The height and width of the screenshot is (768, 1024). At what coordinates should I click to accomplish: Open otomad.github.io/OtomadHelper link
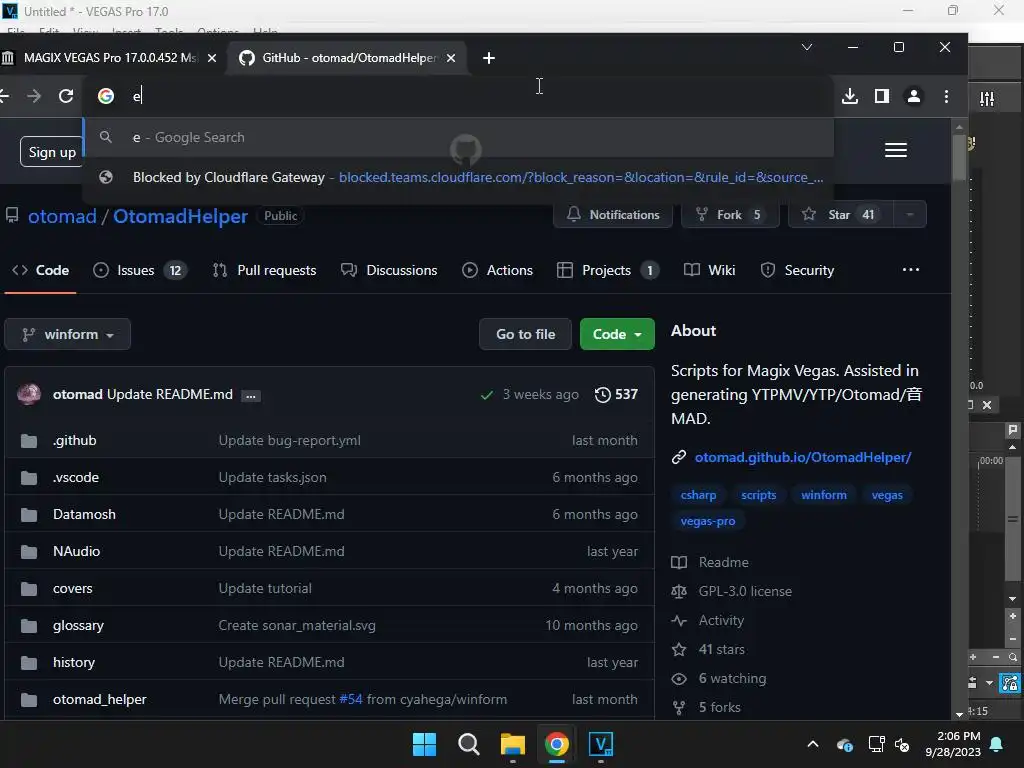click(803, 457)
